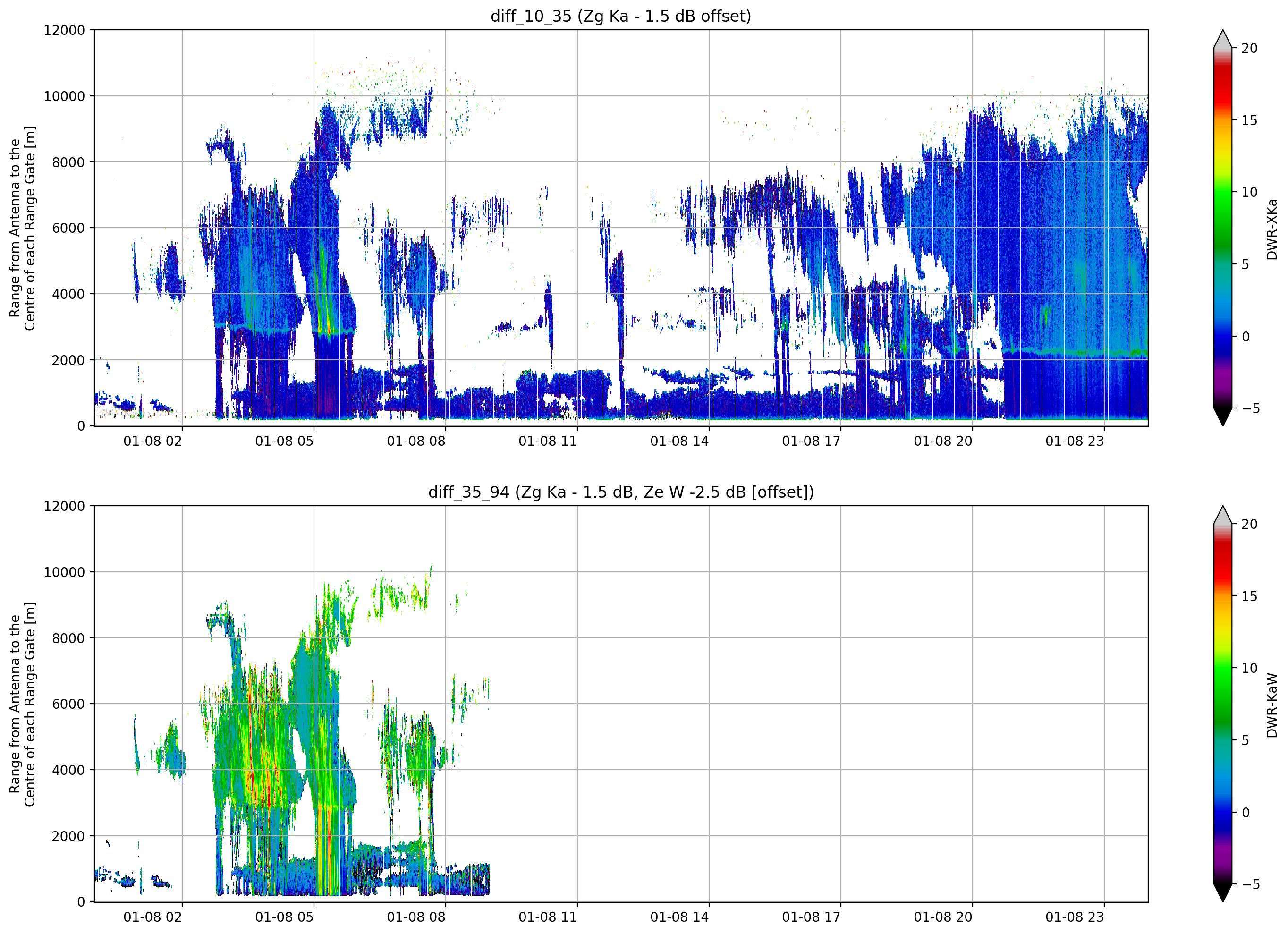Click the 01-08 23 x-tick under top plot
This screenshot has height=934, width=1288.
click(x=1075, y=442)
